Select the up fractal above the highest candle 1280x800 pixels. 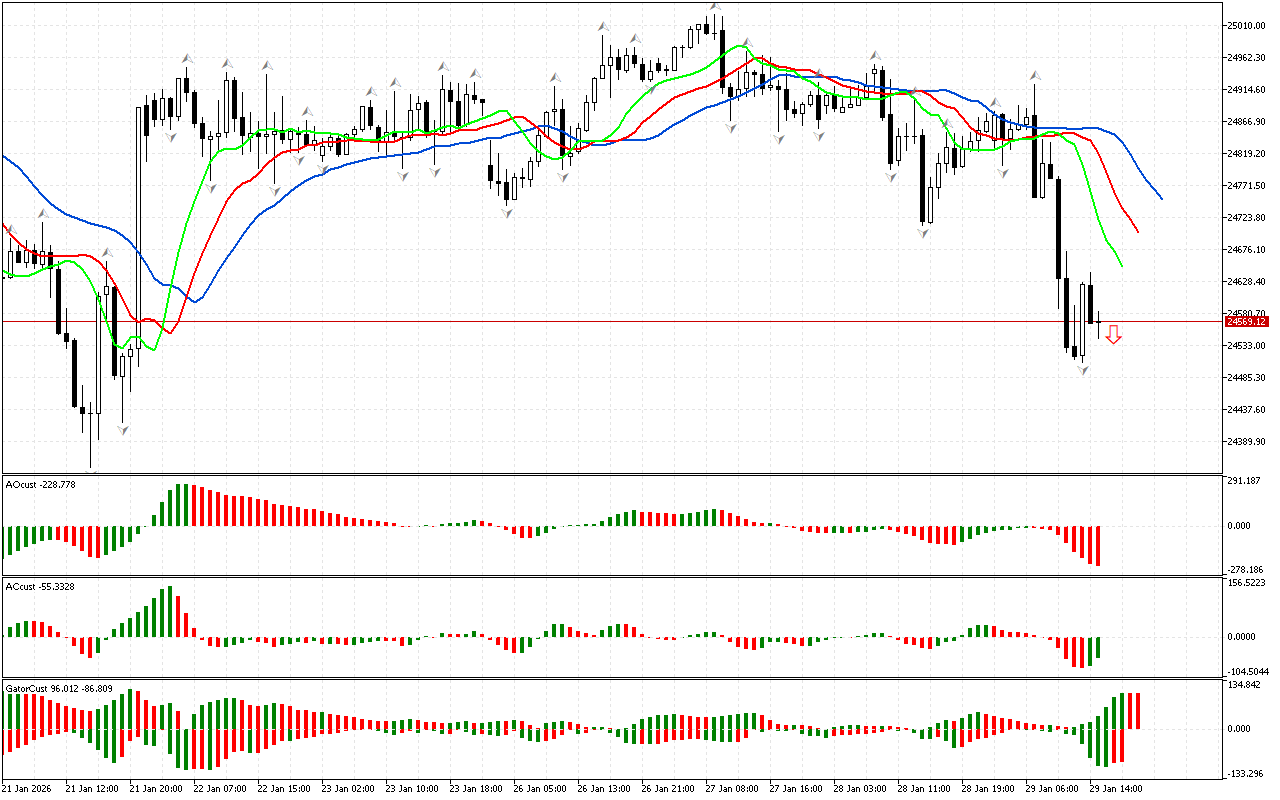click(x=715, y=7)
